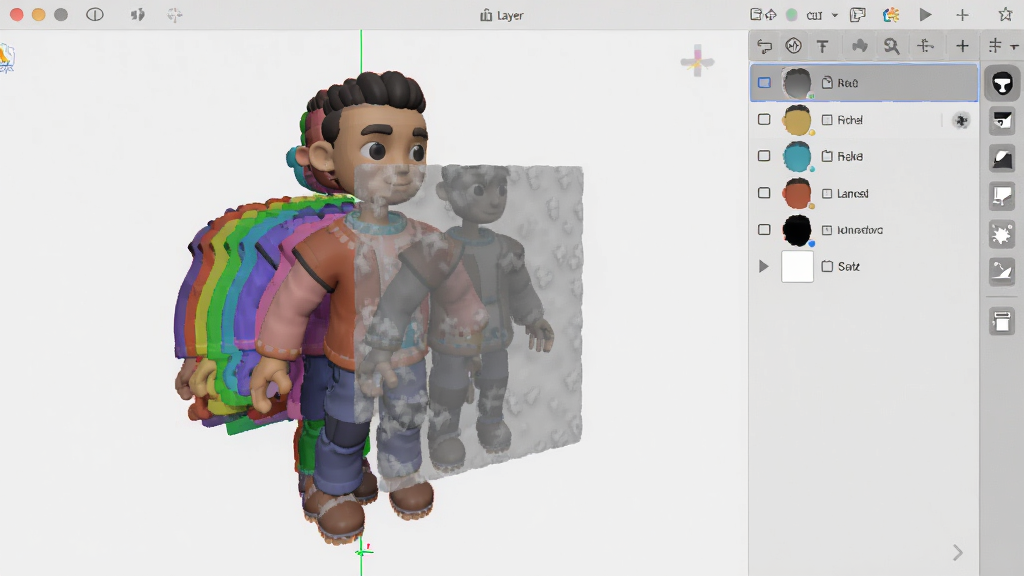Select the yellow-head layer thumbnail
Screen dimensions: 1024x576
coord(797,120)
